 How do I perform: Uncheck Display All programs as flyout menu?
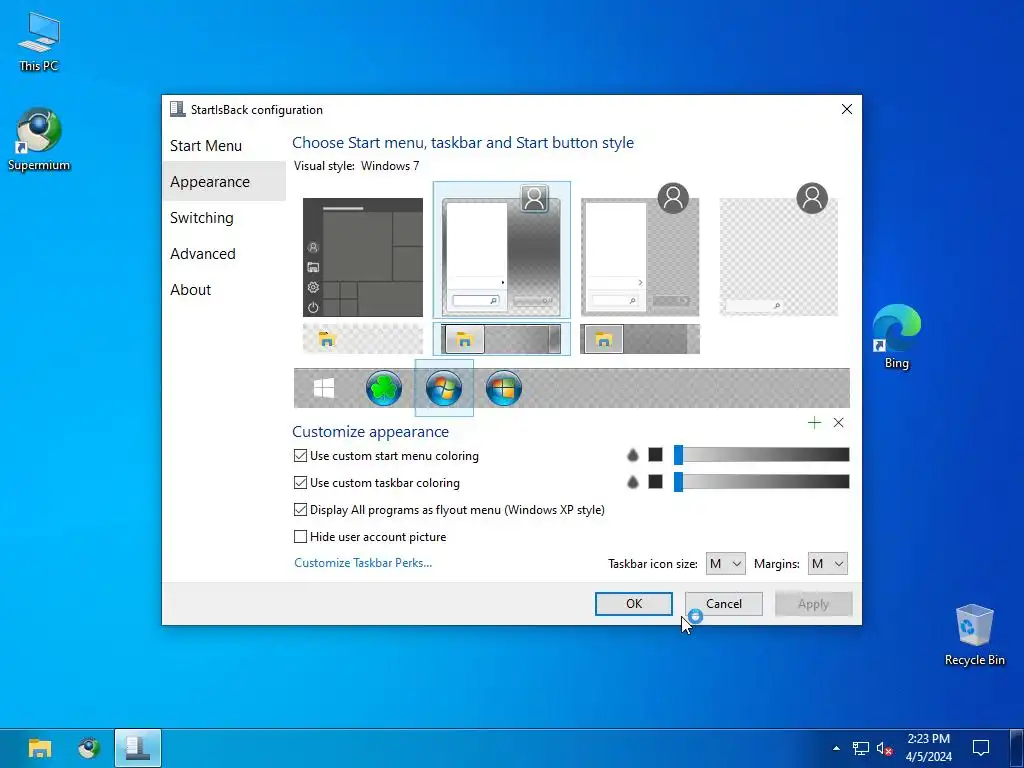point(449,509)
